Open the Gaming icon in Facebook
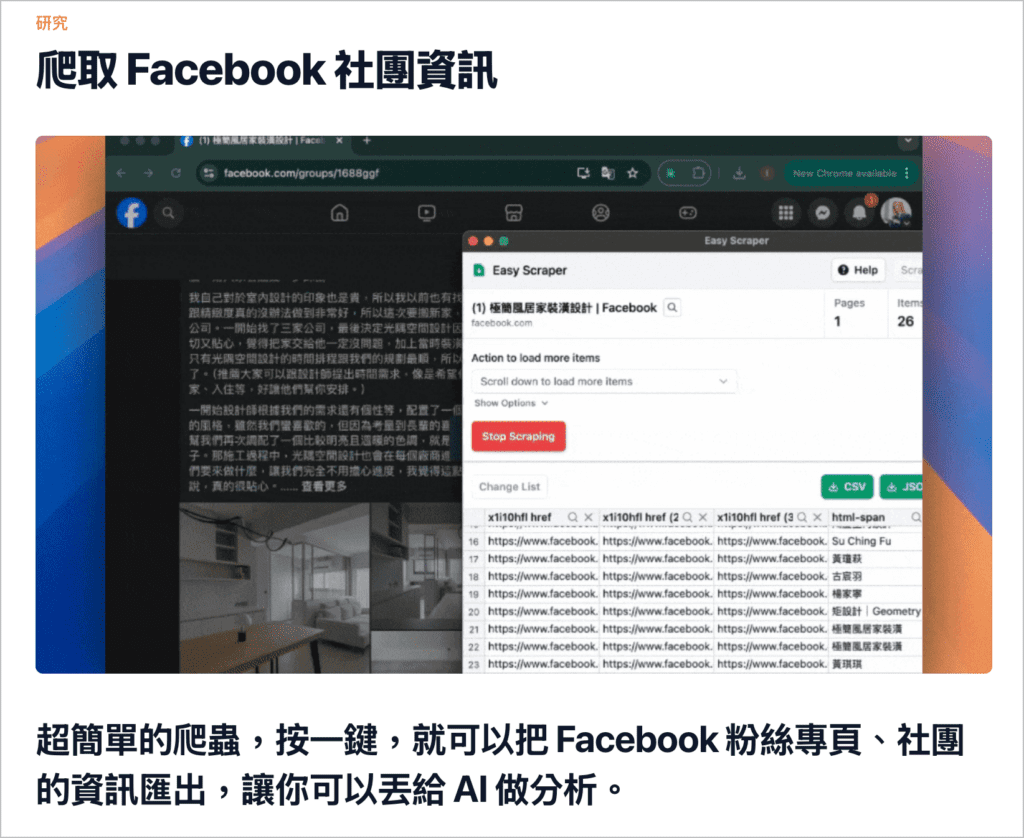Viewport: 1024px width, 838px height. point(688,213)
